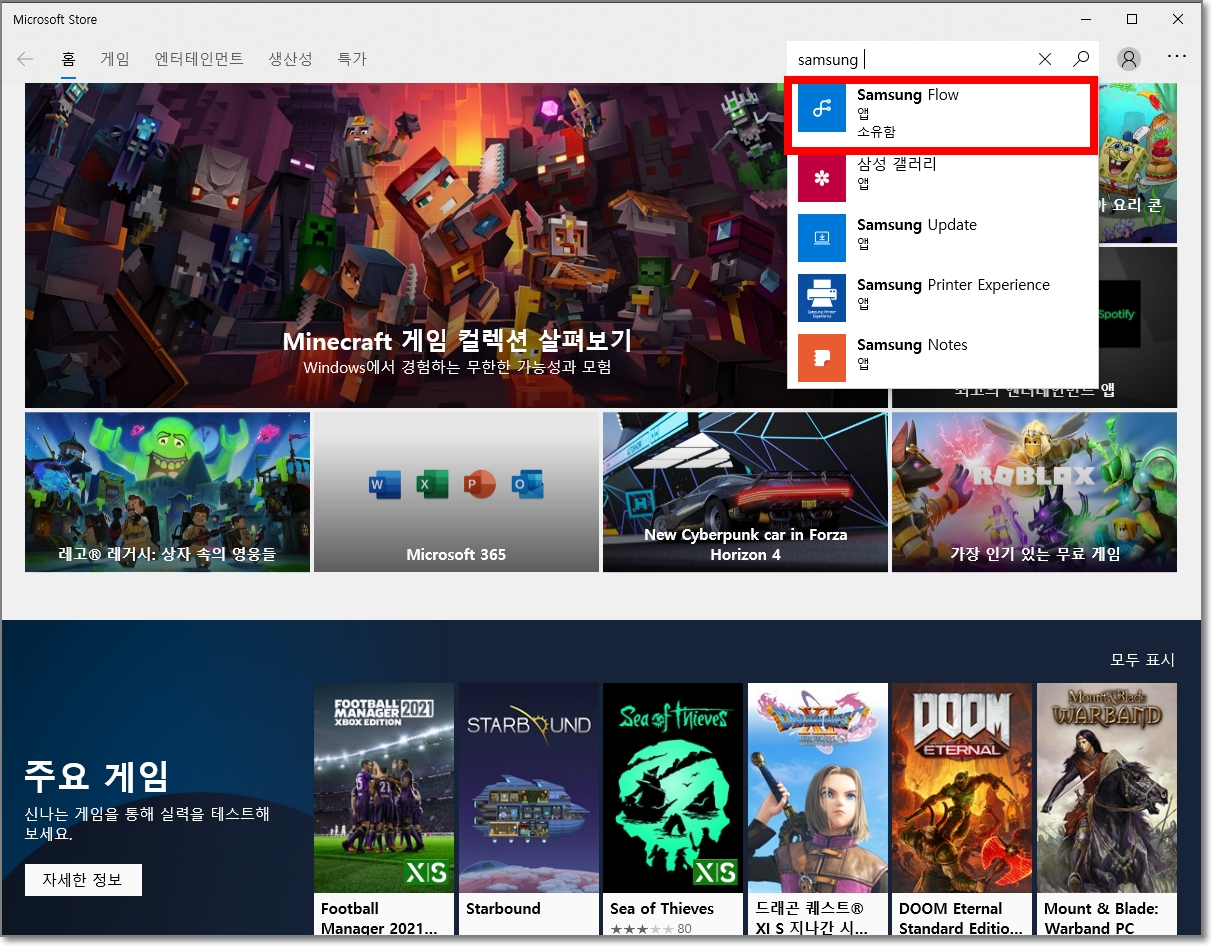Image resolution: width=1212 pixels, height=946 pixels.
Task: Switch to the 게임 tab
Action: pyautogui.click(x=115, y=59)
